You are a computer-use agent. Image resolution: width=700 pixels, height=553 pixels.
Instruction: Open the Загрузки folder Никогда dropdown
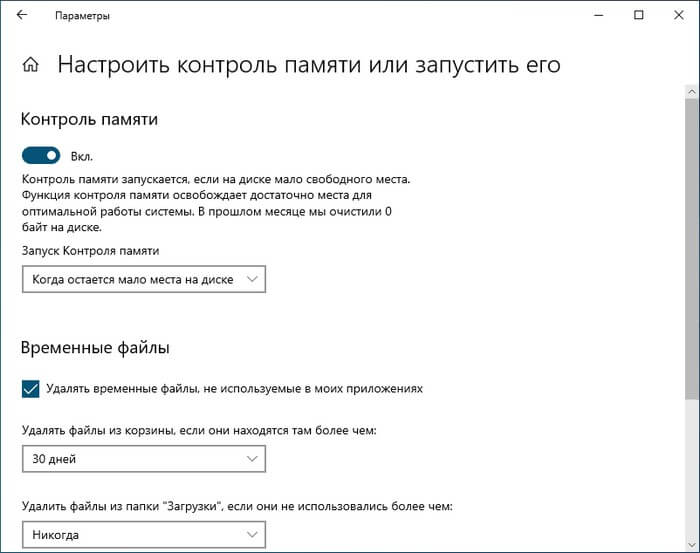(x=143, y=535)
